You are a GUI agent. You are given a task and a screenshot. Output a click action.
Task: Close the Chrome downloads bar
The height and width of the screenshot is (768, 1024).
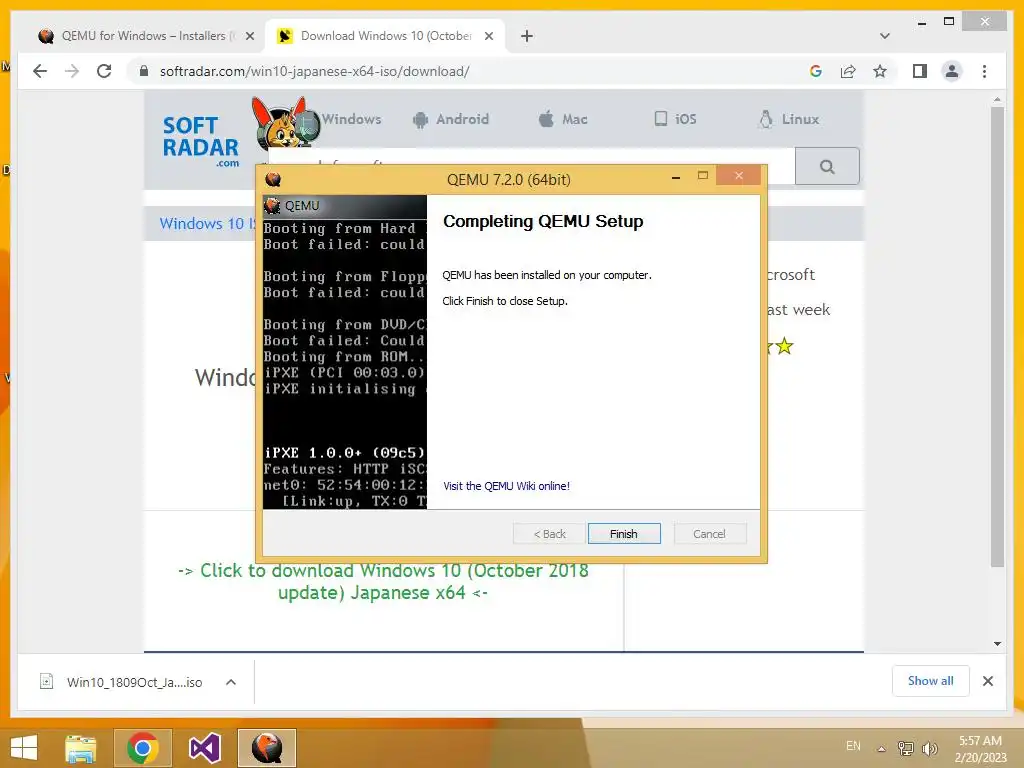tap(987, 681)
